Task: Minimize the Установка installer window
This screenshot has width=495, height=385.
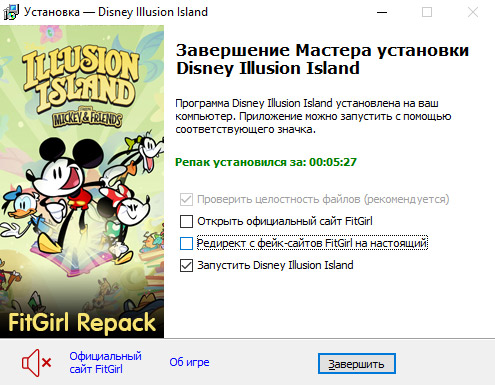Action: point(382,12)
